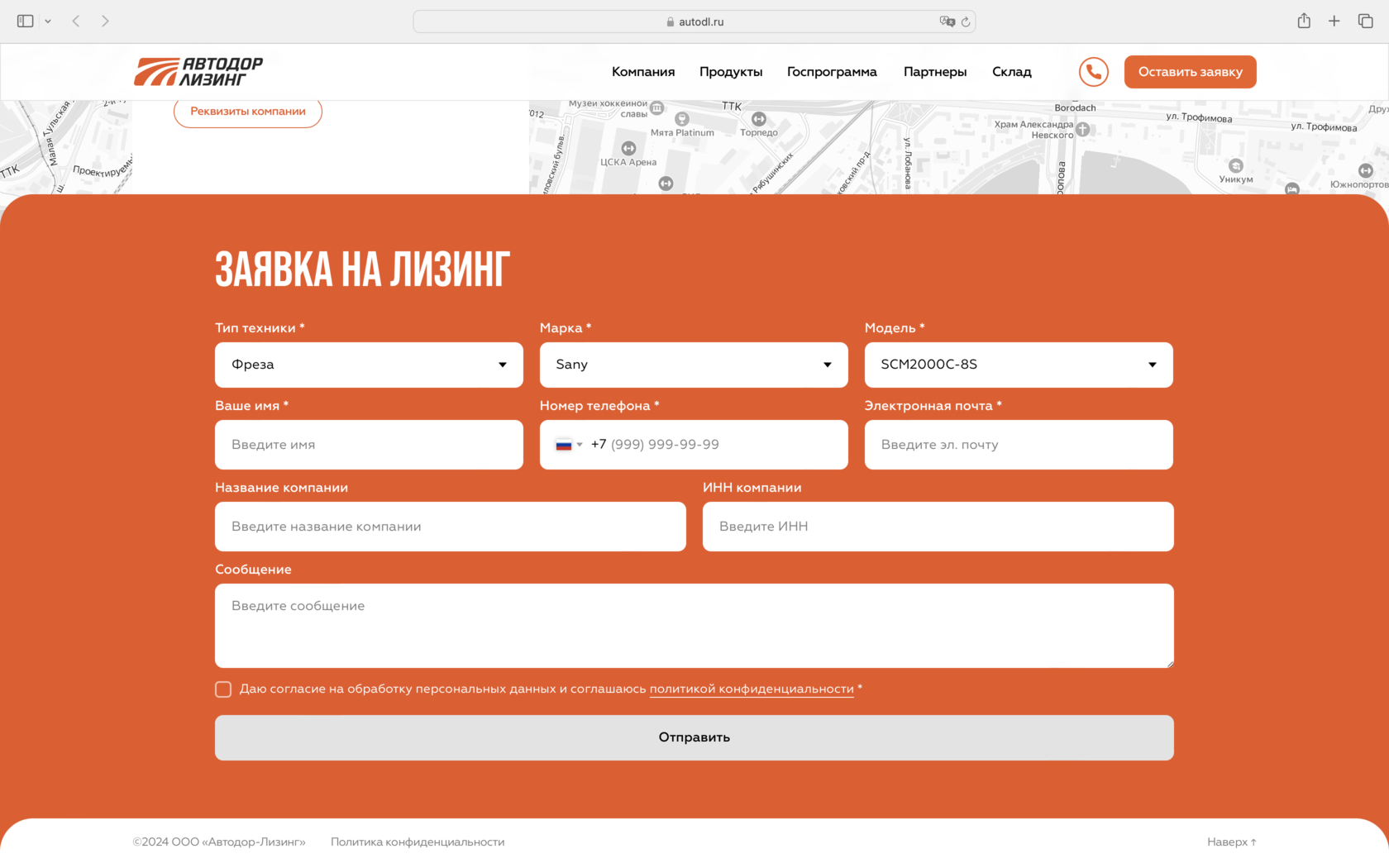
Task: Click the Южнопортовая map marker
Action: (x=1366, y=170)
